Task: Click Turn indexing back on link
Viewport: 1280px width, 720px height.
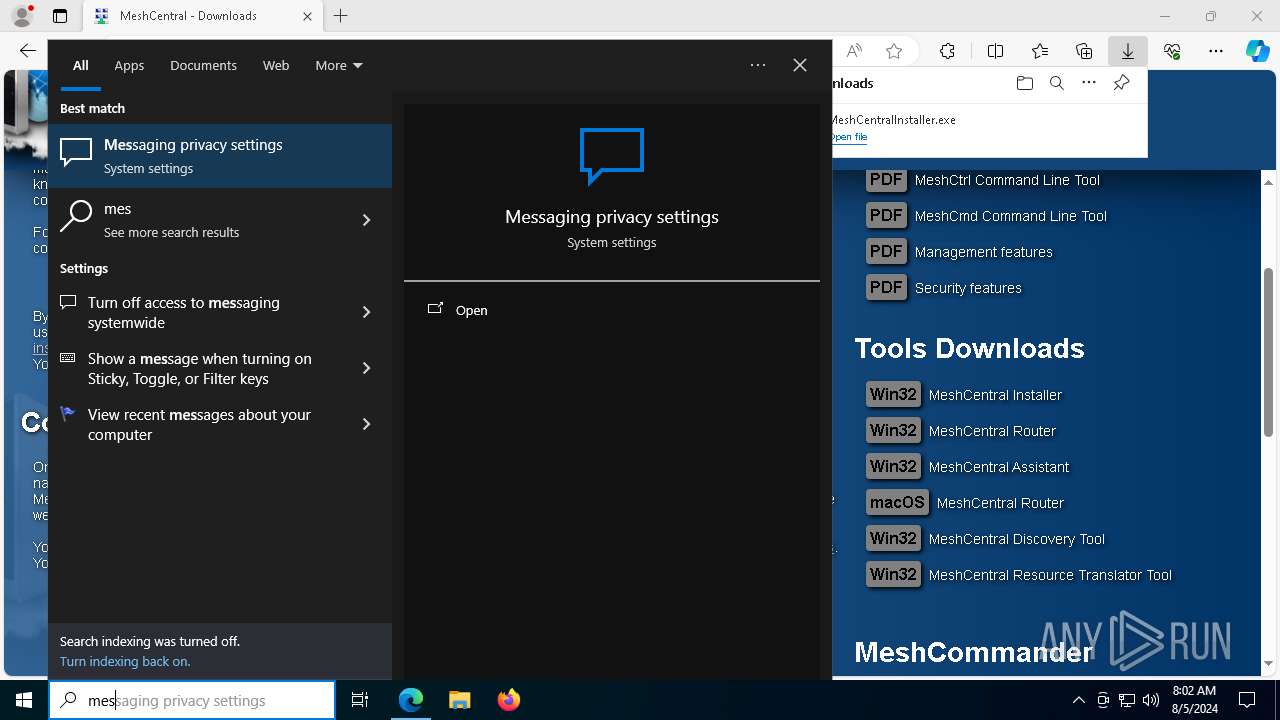Action: pyautogui.click(x=125, y=661)
